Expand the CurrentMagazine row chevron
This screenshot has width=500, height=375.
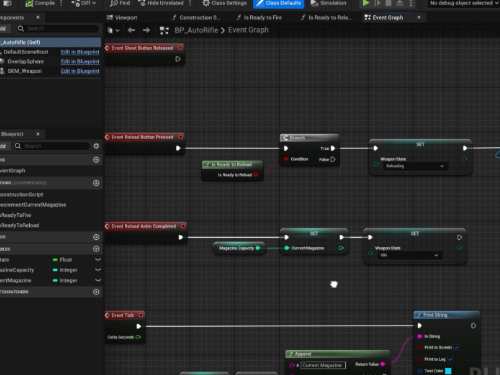coord(98,281)
